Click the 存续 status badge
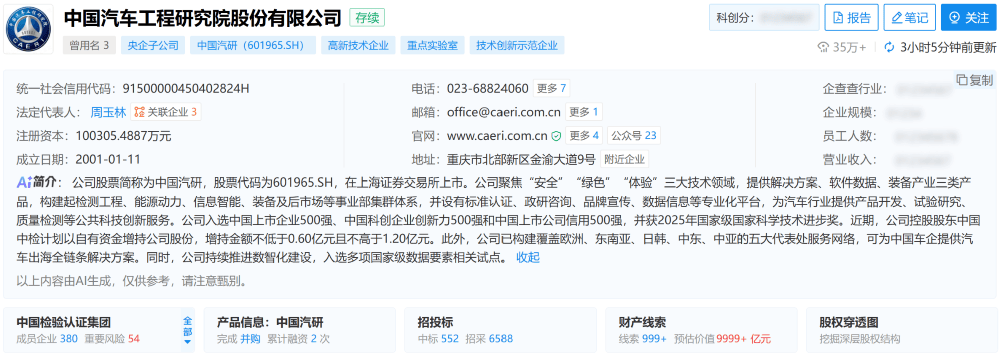1000x360 pixels. coord(367,18)
